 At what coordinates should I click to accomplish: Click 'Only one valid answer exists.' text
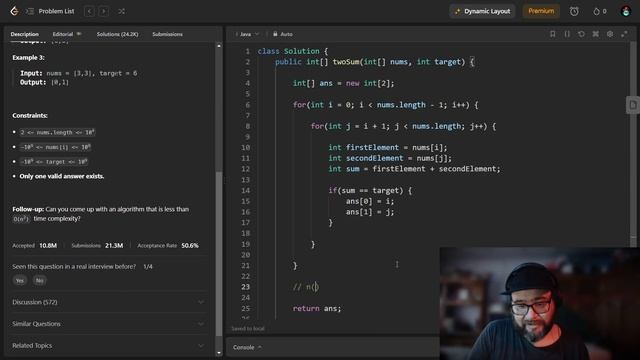point(62,176)
